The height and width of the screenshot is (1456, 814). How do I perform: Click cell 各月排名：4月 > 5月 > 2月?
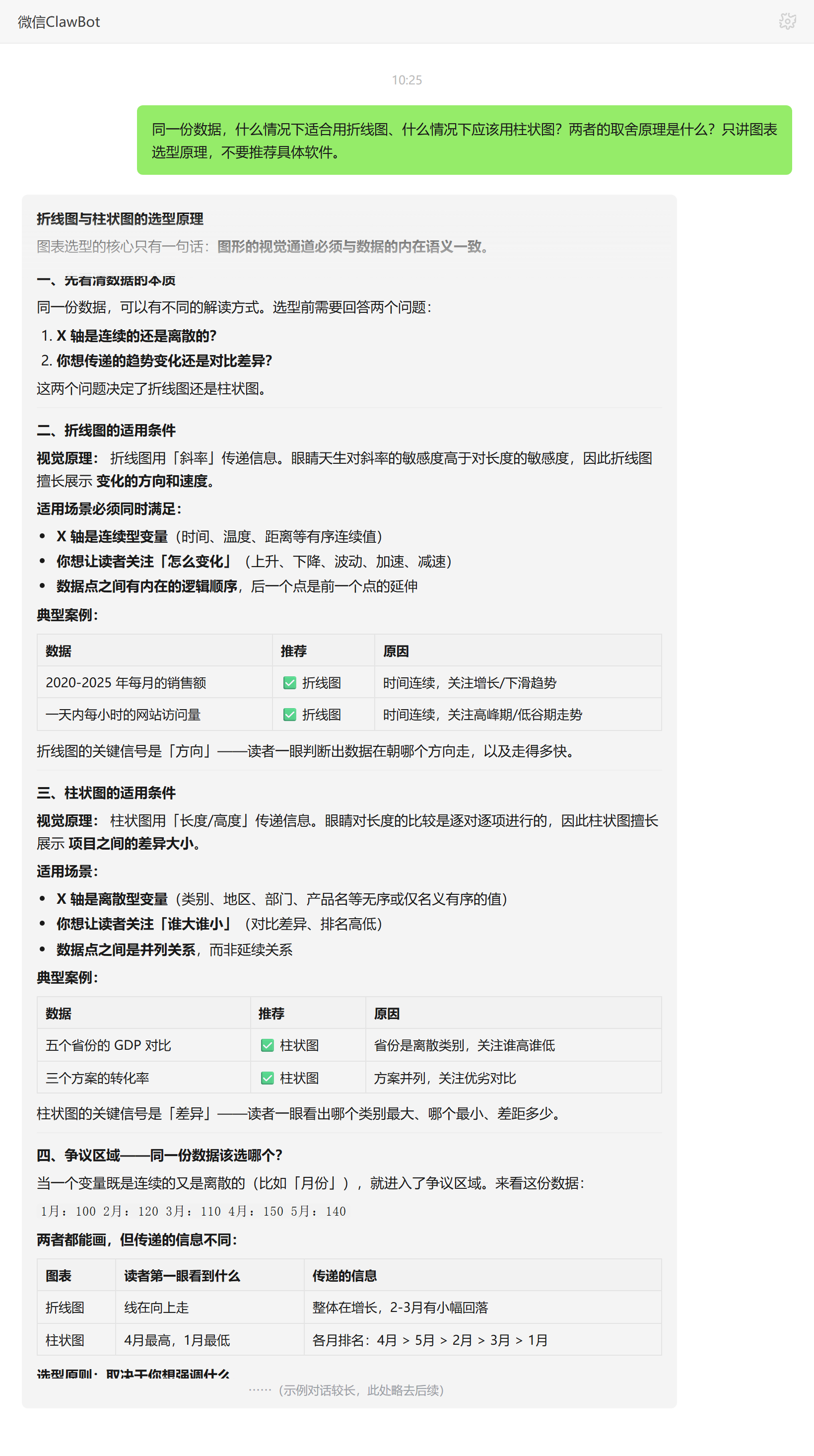tap(482, 1340)
